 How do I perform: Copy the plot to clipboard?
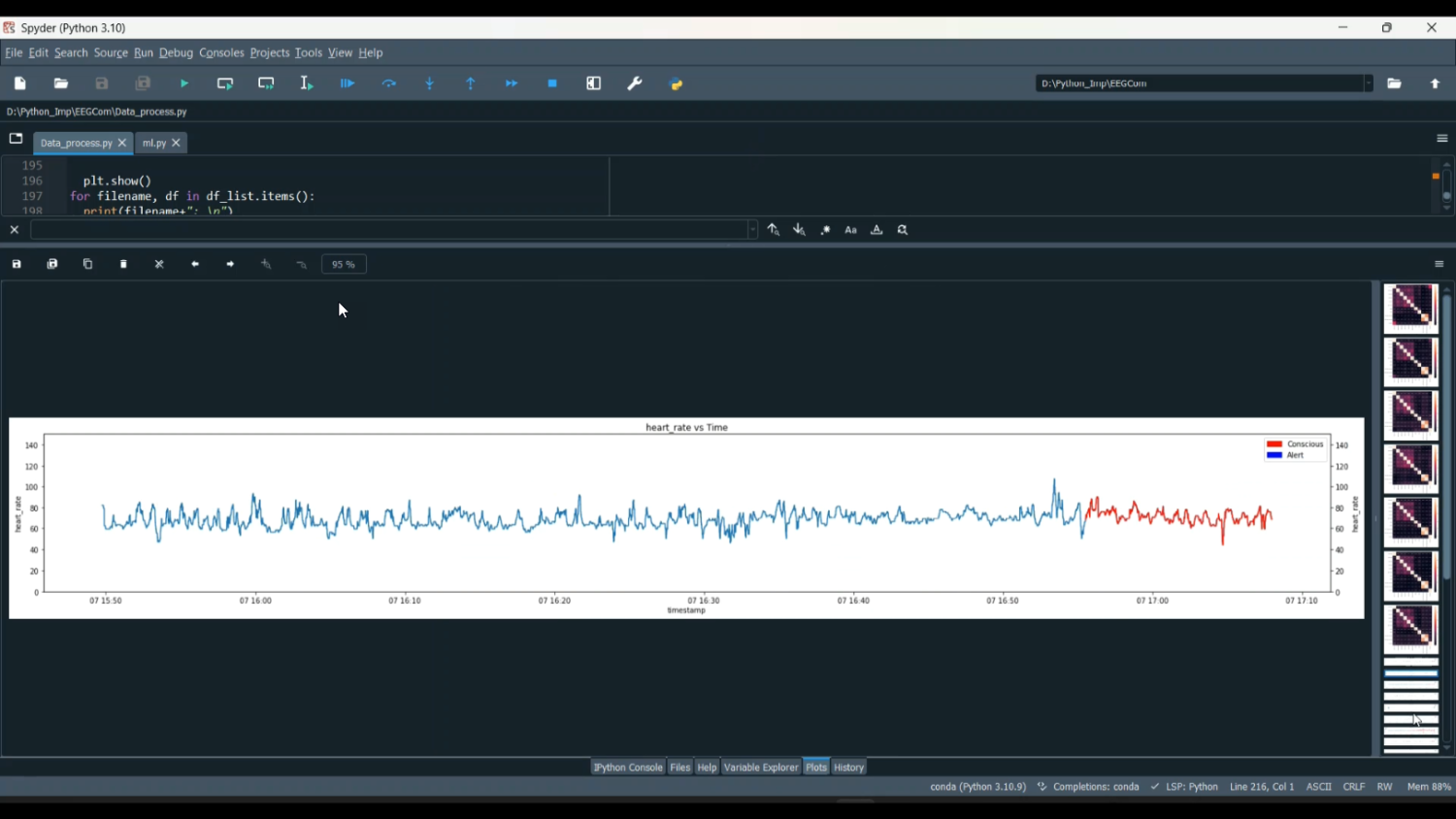coord(88,265)
